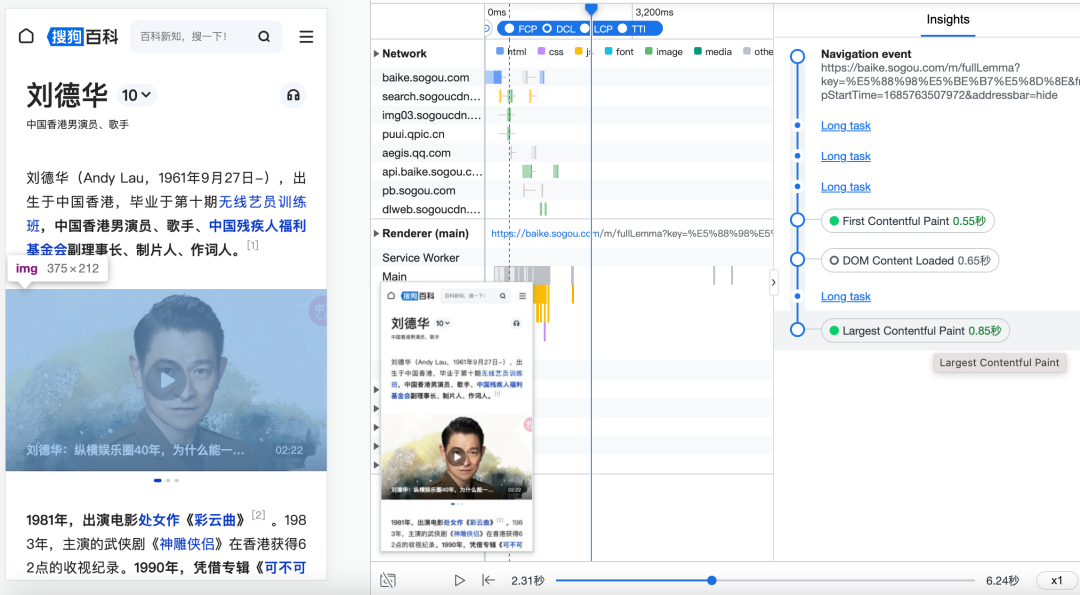Viewport: 1080px width, 595px height.
Task: Click the Navigation event timeline node
Action: (798, 56)
